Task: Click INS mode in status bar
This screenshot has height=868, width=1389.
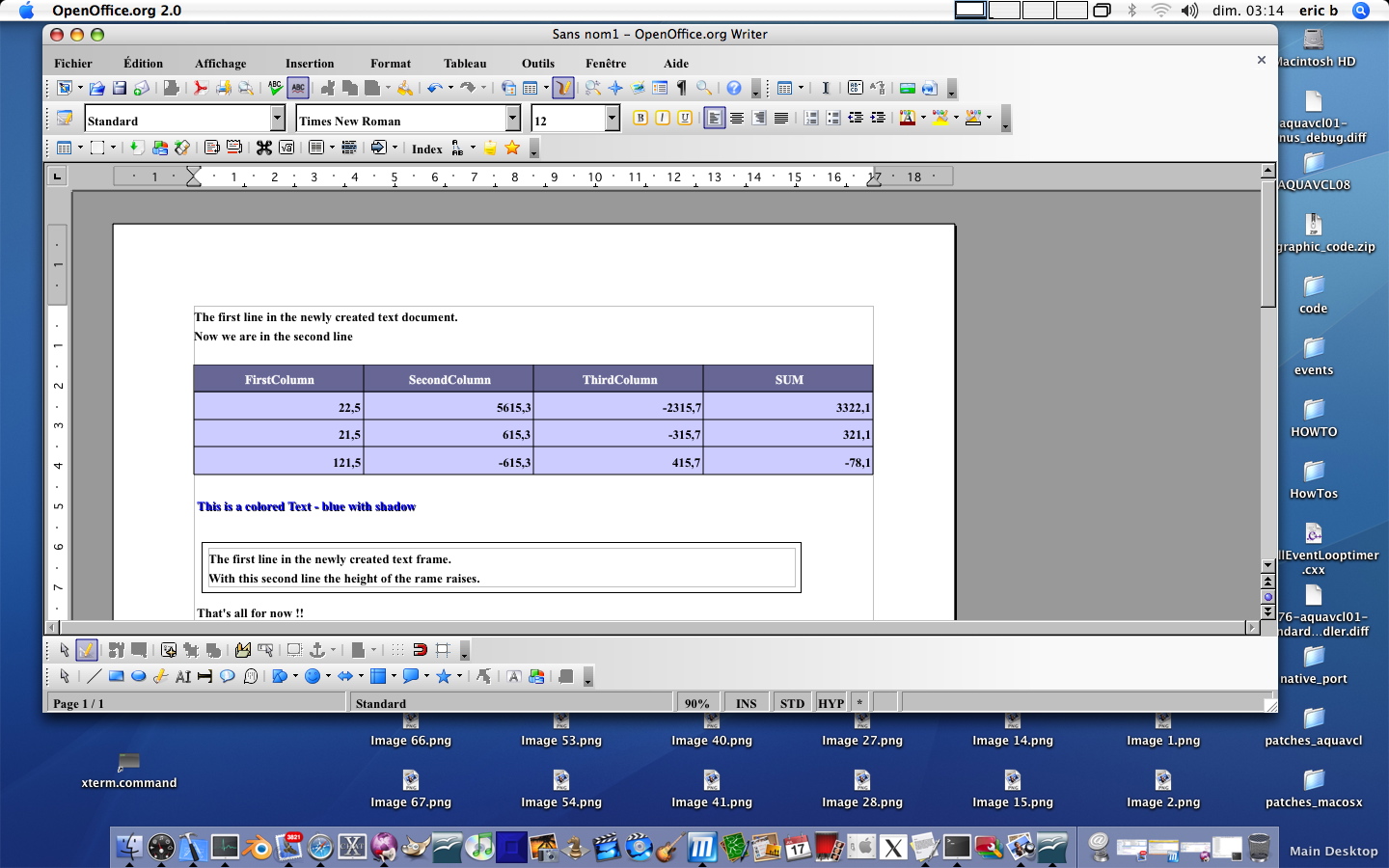Action: point(746,703)
